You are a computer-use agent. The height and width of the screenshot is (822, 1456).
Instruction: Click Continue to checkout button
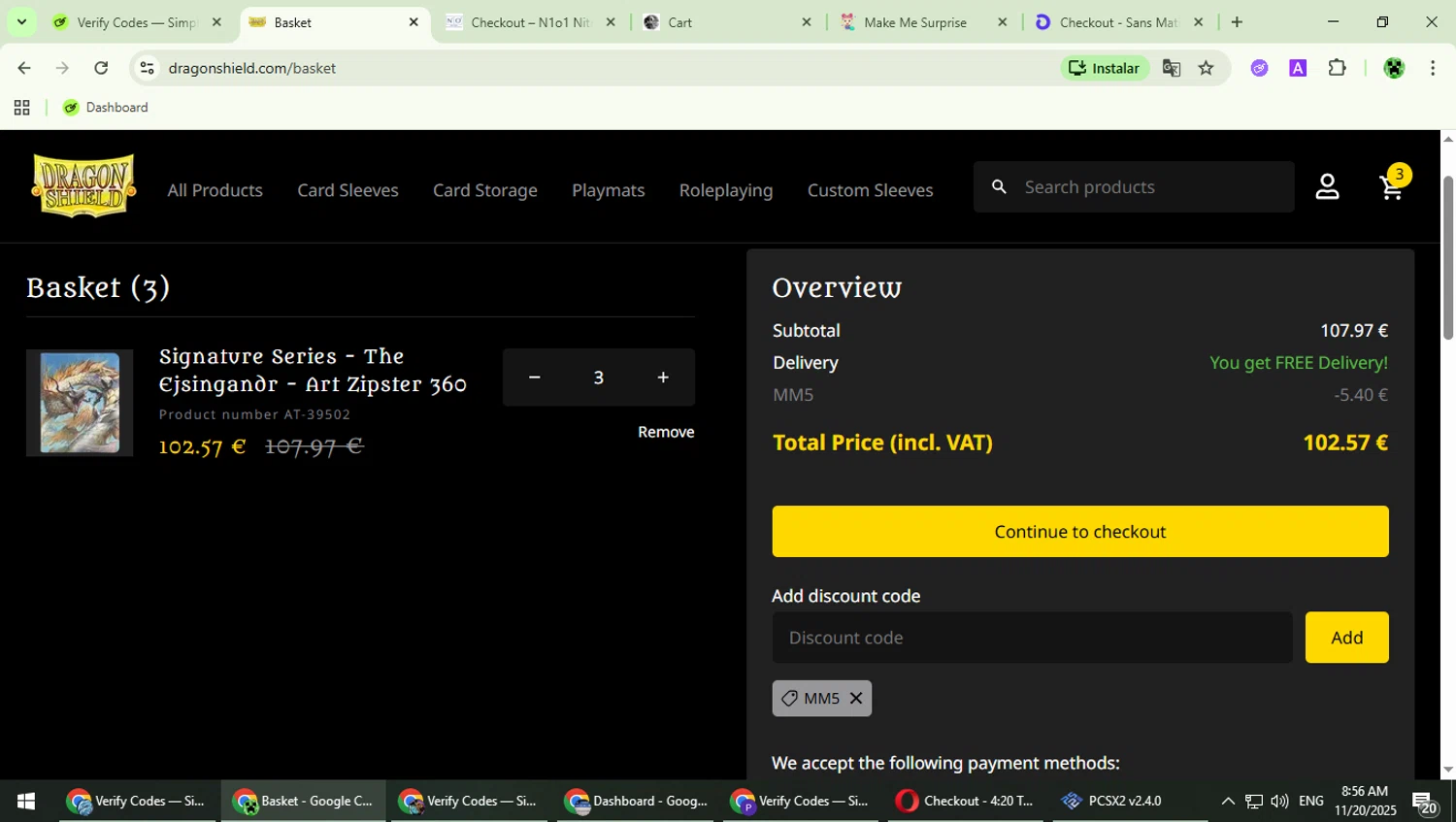(x=1080, y=531)
